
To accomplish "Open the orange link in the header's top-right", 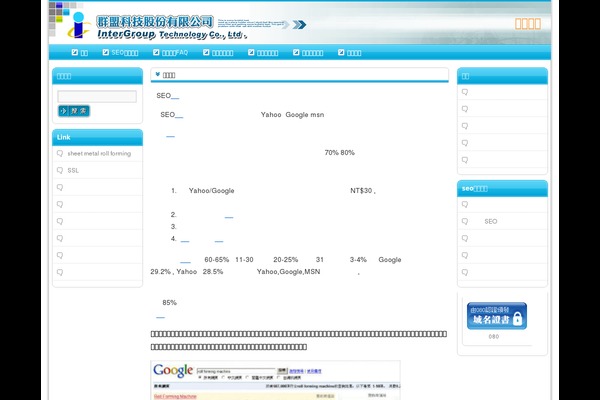I will [x=528, y=24].
